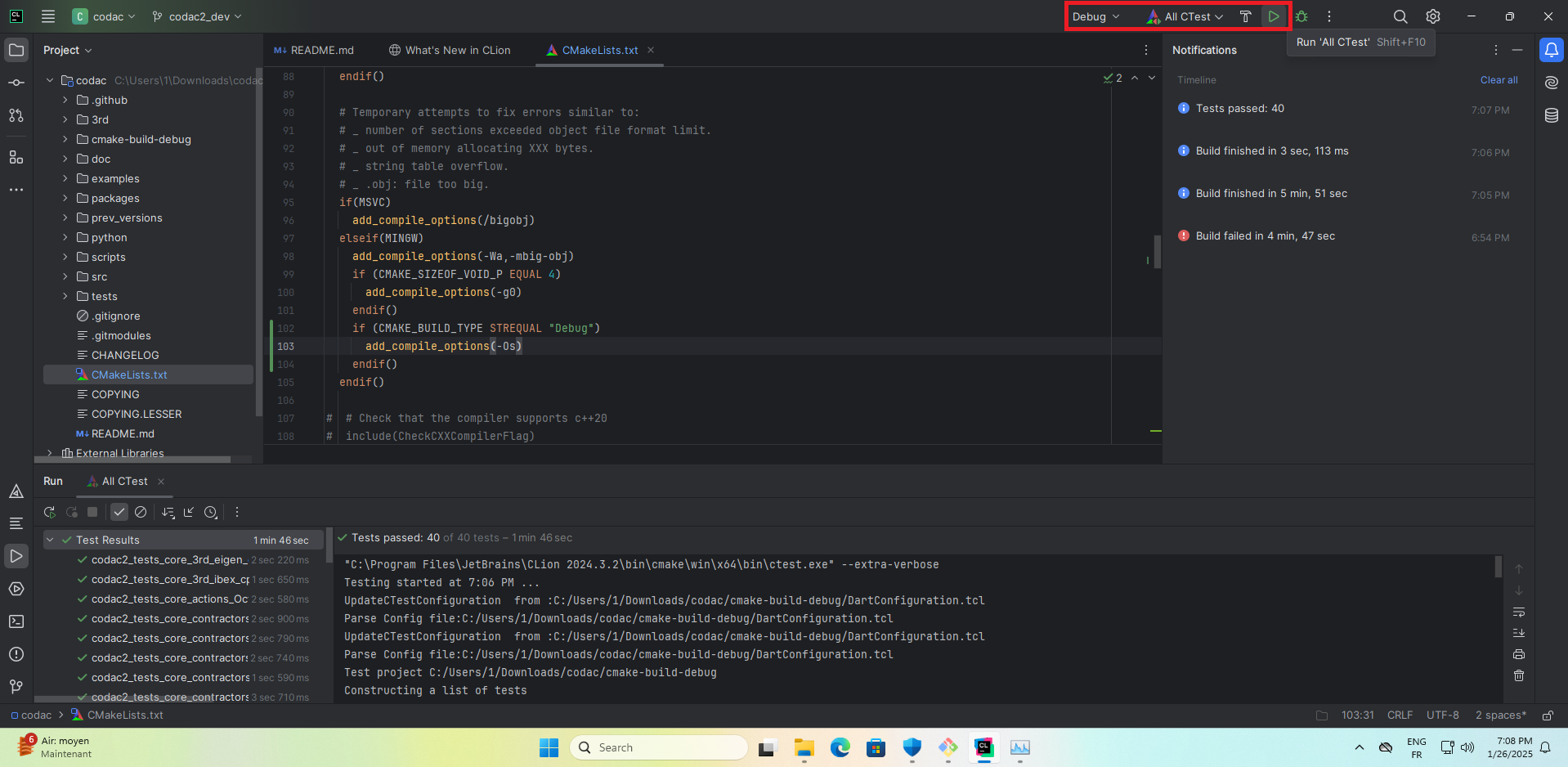Rerun tests using the rerun icon
The width and height of the screenshot is (1568, 767).
(50, 512)
